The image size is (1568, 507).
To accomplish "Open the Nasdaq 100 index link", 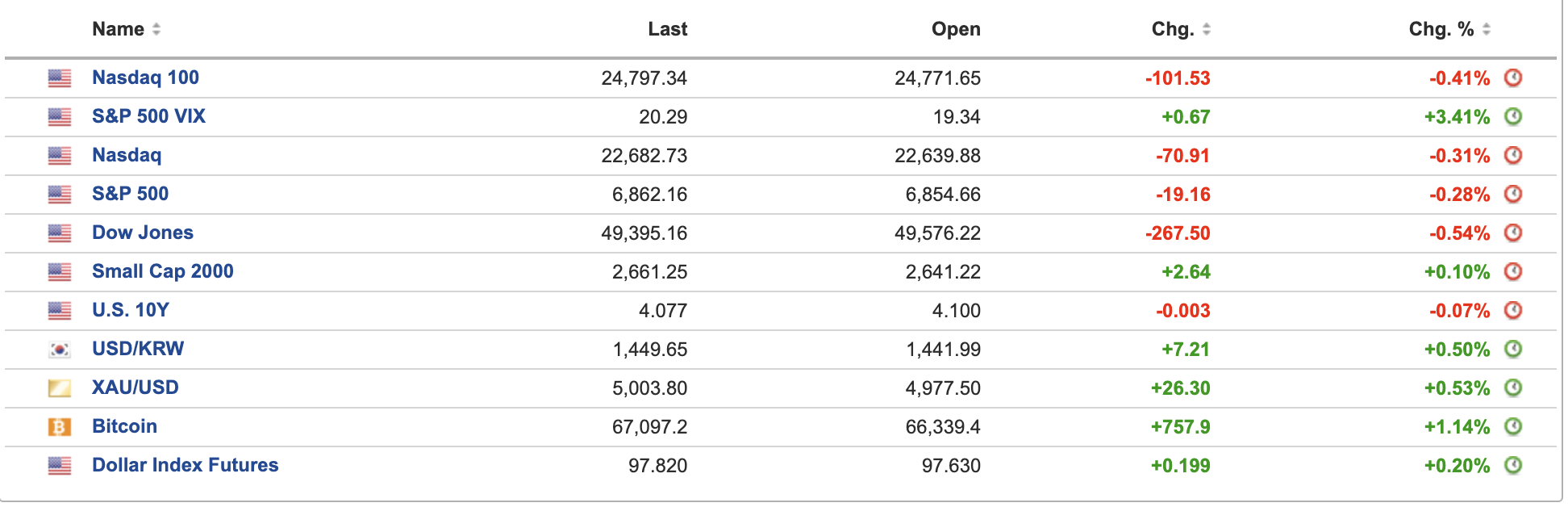I will point(145,78).
